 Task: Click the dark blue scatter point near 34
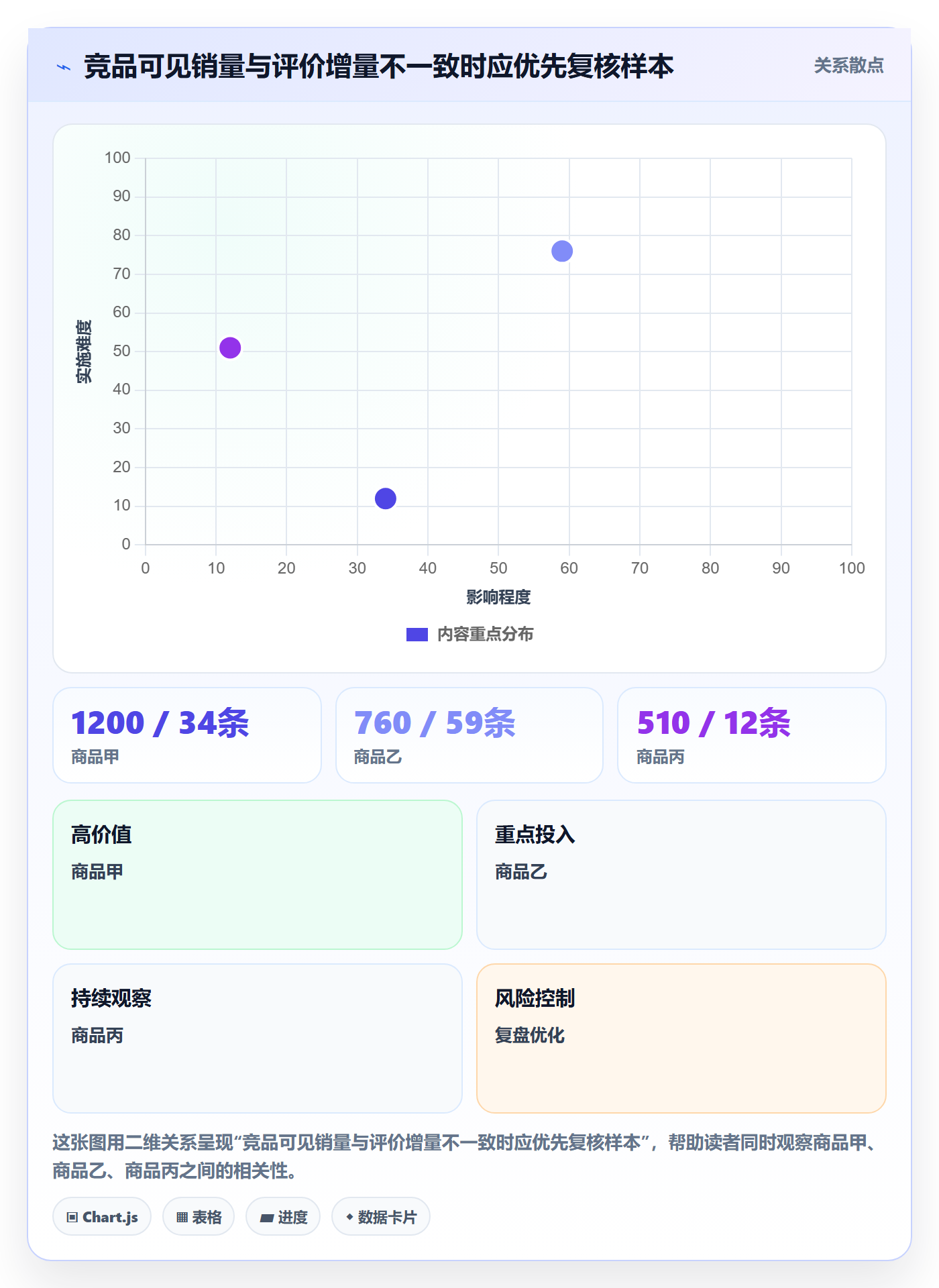[386, 498]
